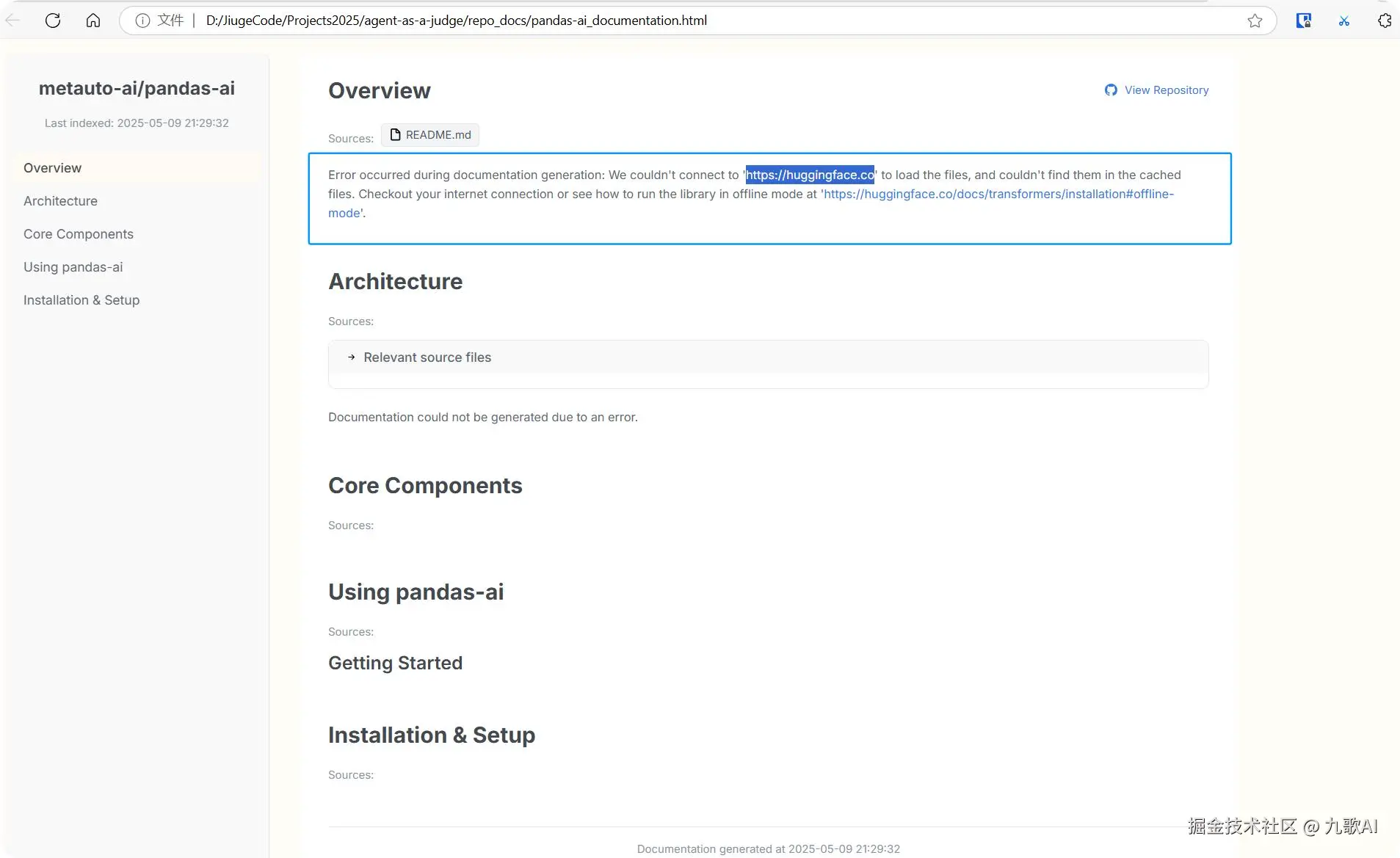Click the Last indexed timestamp text

[137, 123]
